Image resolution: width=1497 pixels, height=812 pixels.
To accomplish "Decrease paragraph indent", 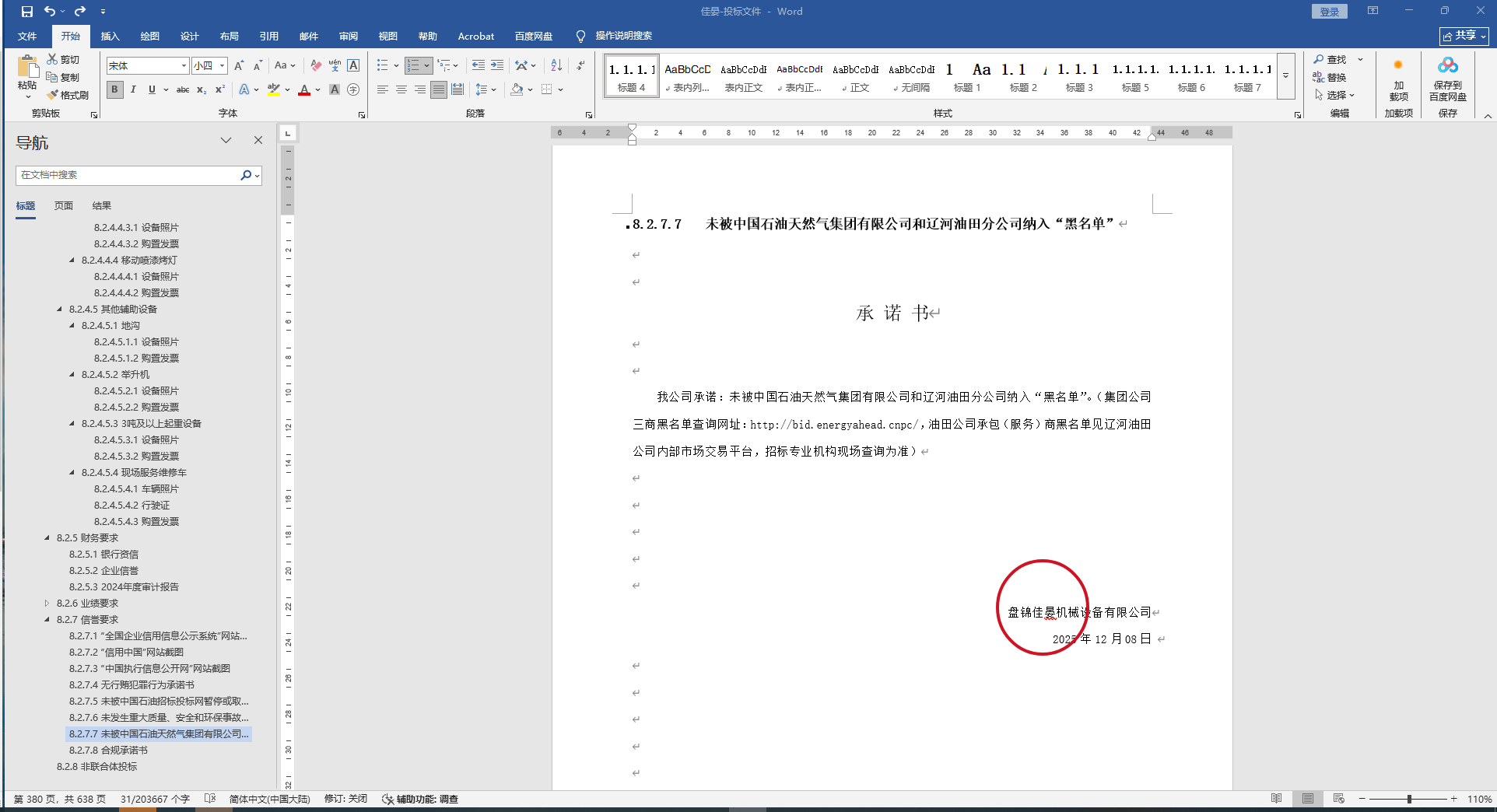I will click(478, 66).
